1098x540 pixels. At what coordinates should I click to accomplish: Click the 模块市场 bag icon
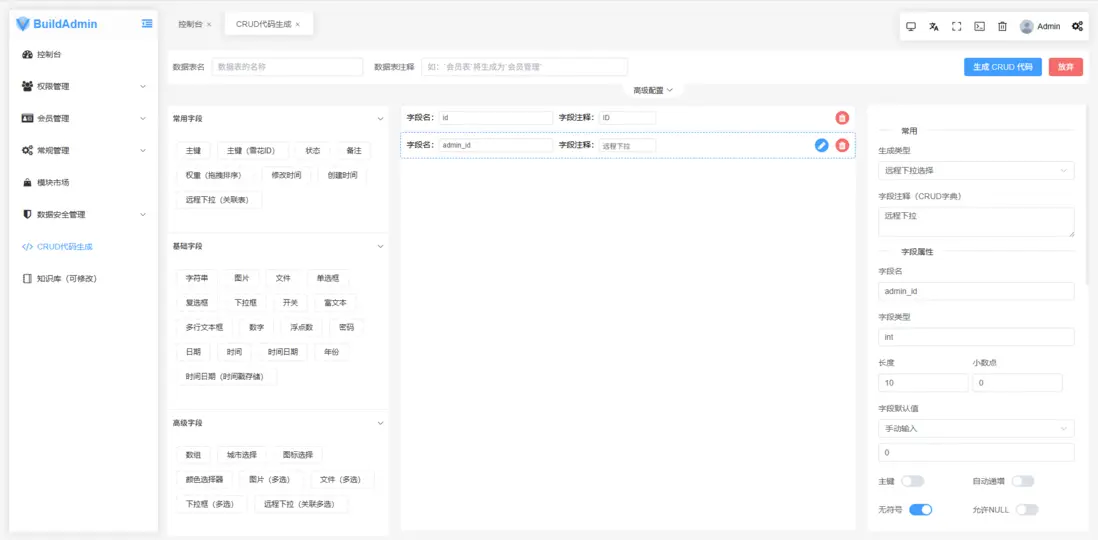pos(27,183)
